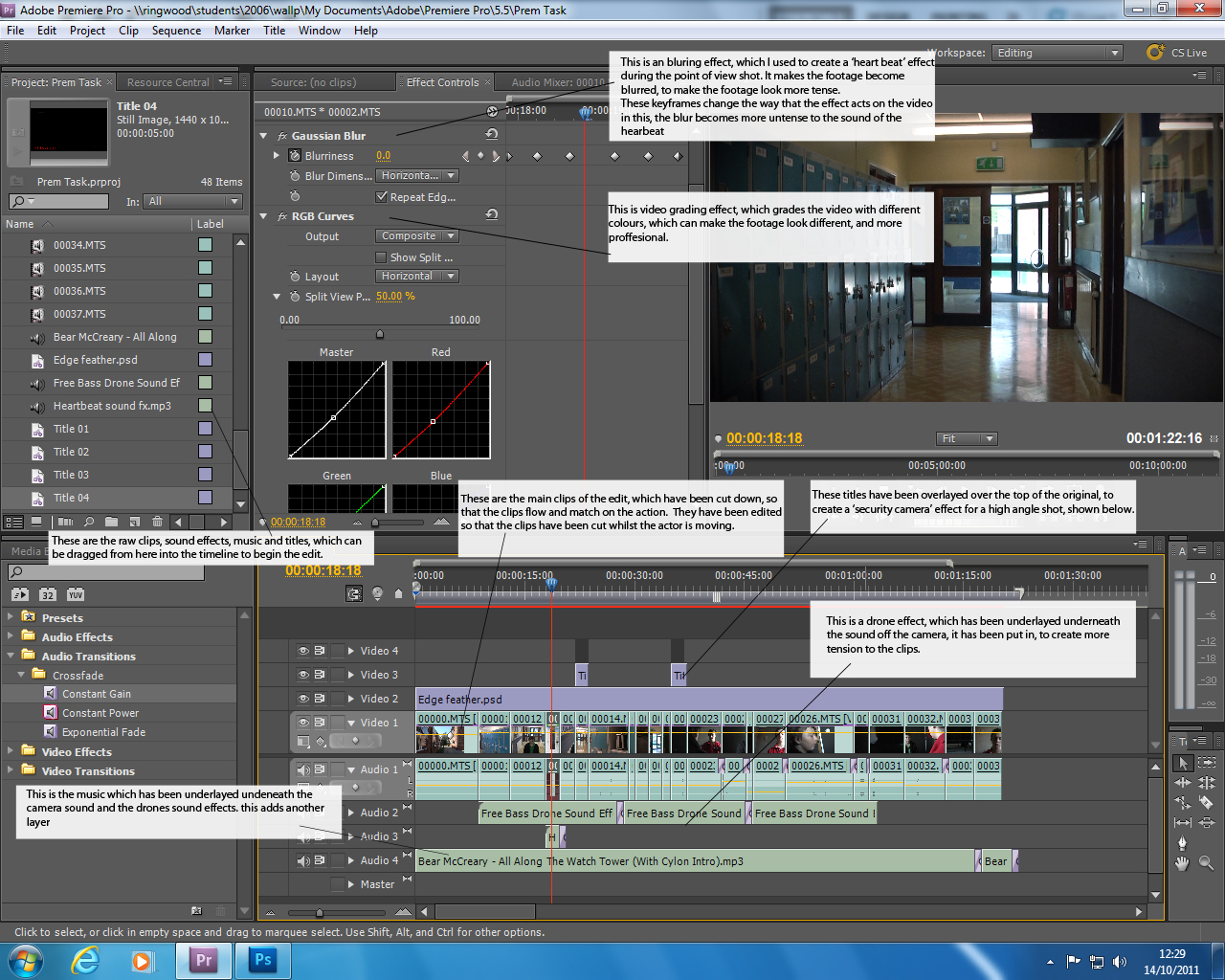Go to next Blurriness keyframe

[x=495, y=155]
